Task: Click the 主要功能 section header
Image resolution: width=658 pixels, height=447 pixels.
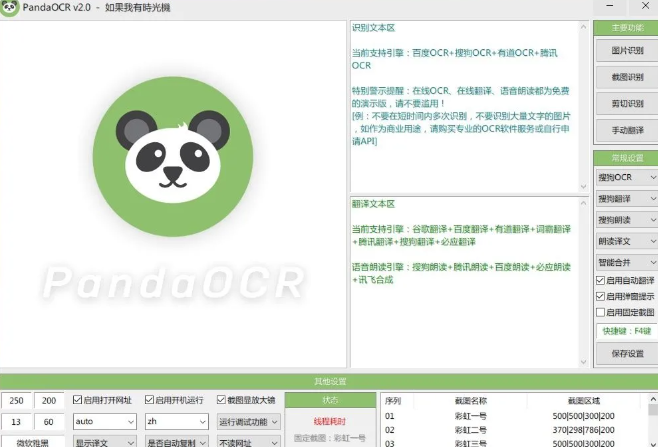Action: 627,28
